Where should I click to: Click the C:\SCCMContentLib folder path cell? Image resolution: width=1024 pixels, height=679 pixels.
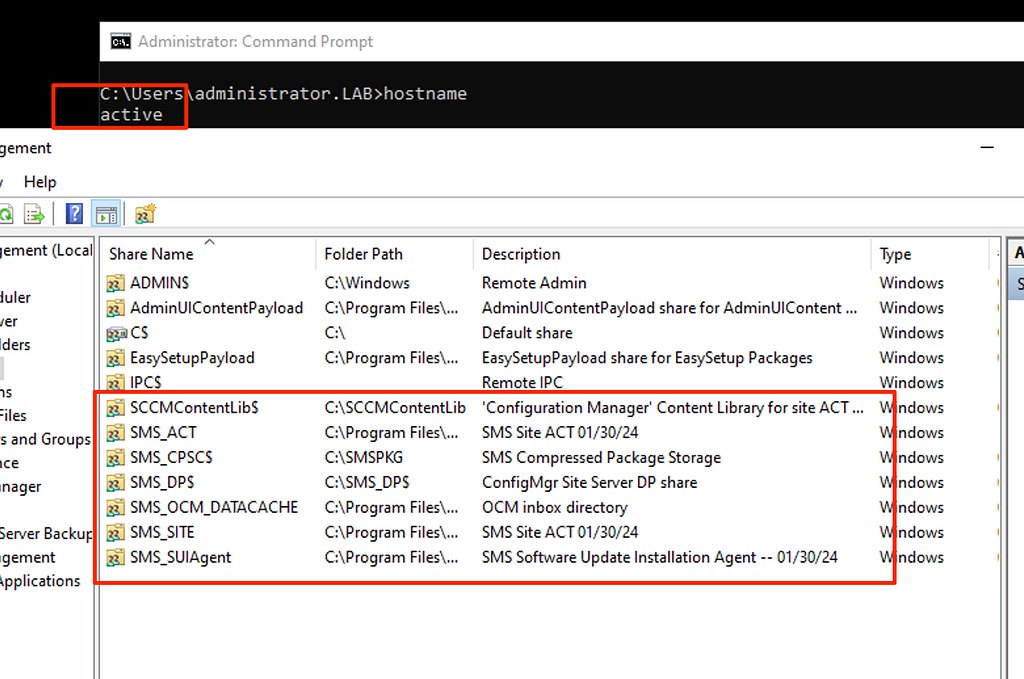395,408
